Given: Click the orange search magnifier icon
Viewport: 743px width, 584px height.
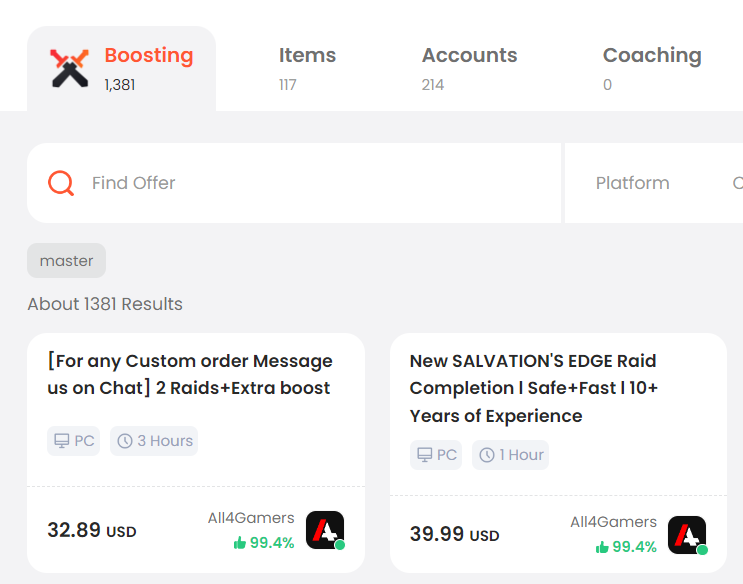Looking at the screenshot, I should [x=61, y=183].
